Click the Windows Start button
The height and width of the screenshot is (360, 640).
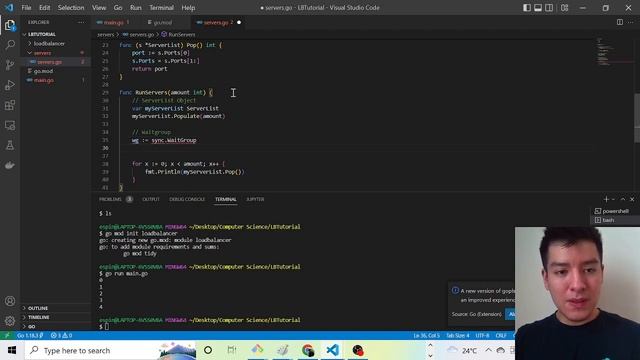tap(12, 350)
